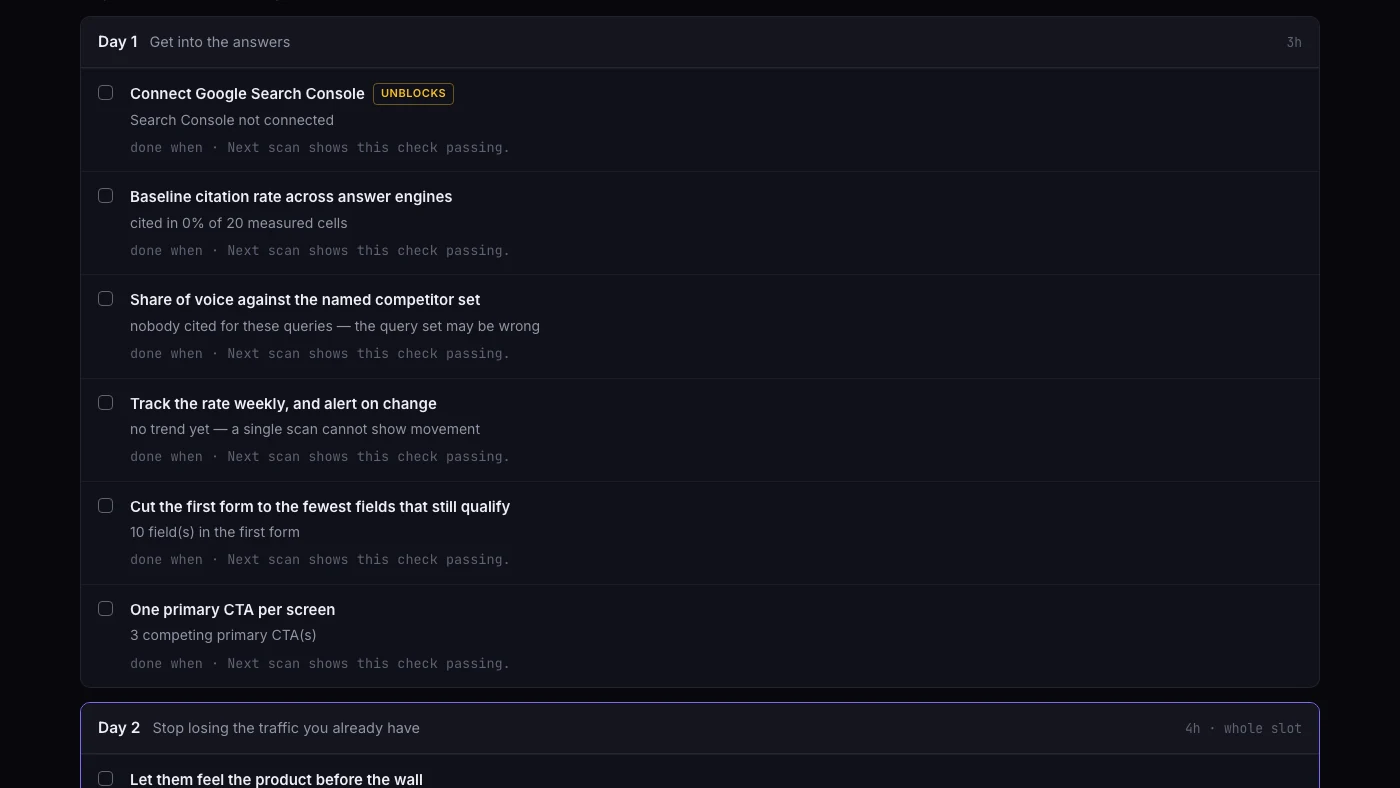Check the Cut the first form task box
The image size is (1400, 788).
[x=105, y=506]
